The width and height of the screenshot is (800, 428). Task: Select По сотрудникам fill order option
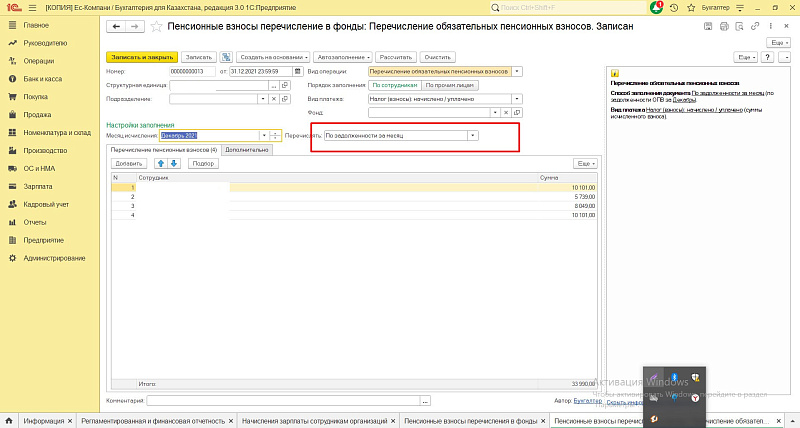click(x=393, y=86)
